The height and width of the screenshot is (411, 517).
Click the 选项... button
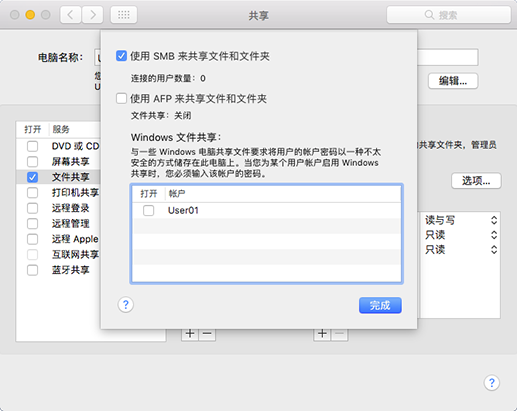(x=476, y=181)
